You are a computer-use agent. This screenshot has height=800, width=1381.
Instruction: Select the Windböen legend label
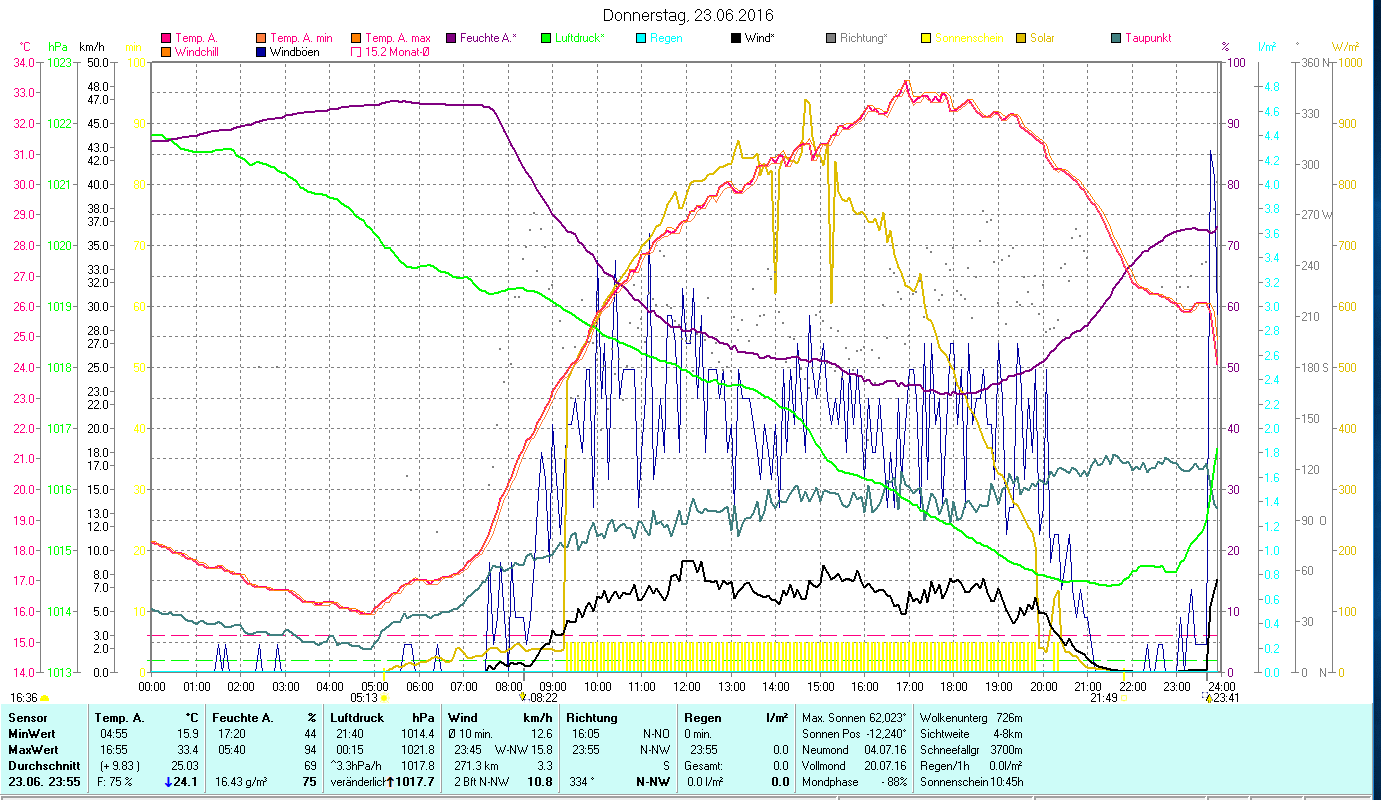(x=295, y=52)
